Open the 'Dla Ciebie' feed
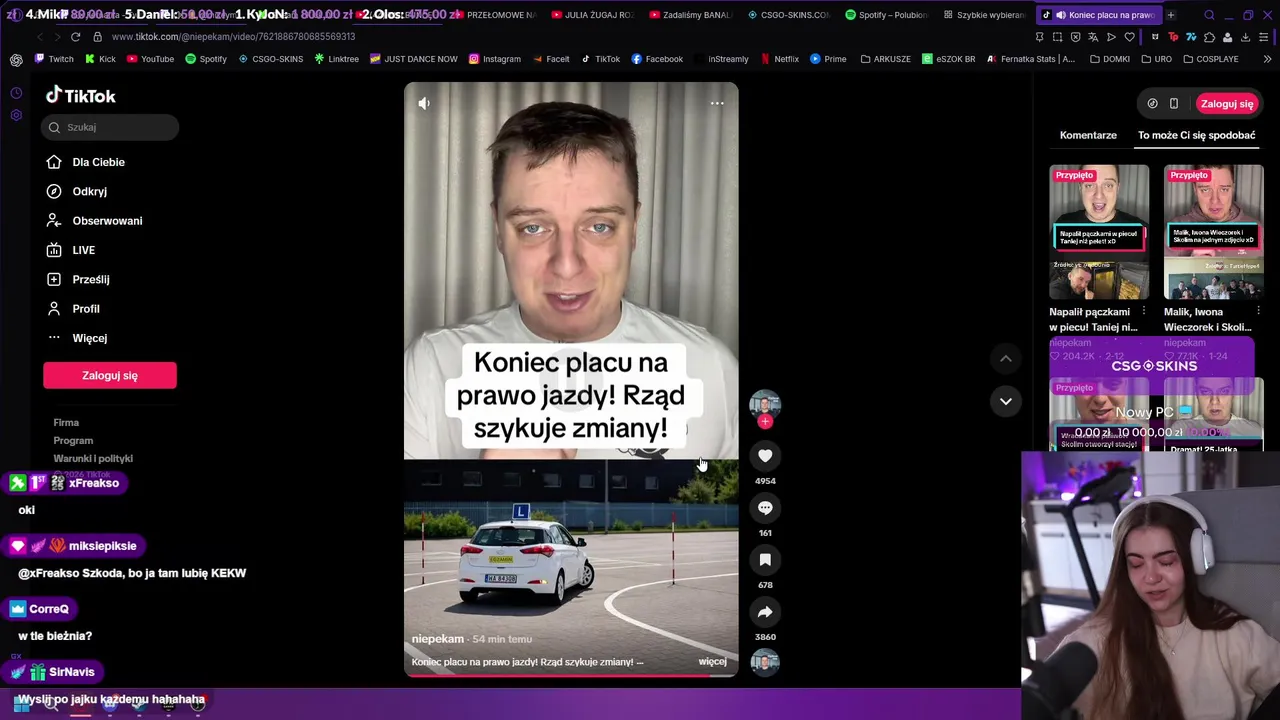Viewport: 1280px width, 720px height. (x=98, y=162)
